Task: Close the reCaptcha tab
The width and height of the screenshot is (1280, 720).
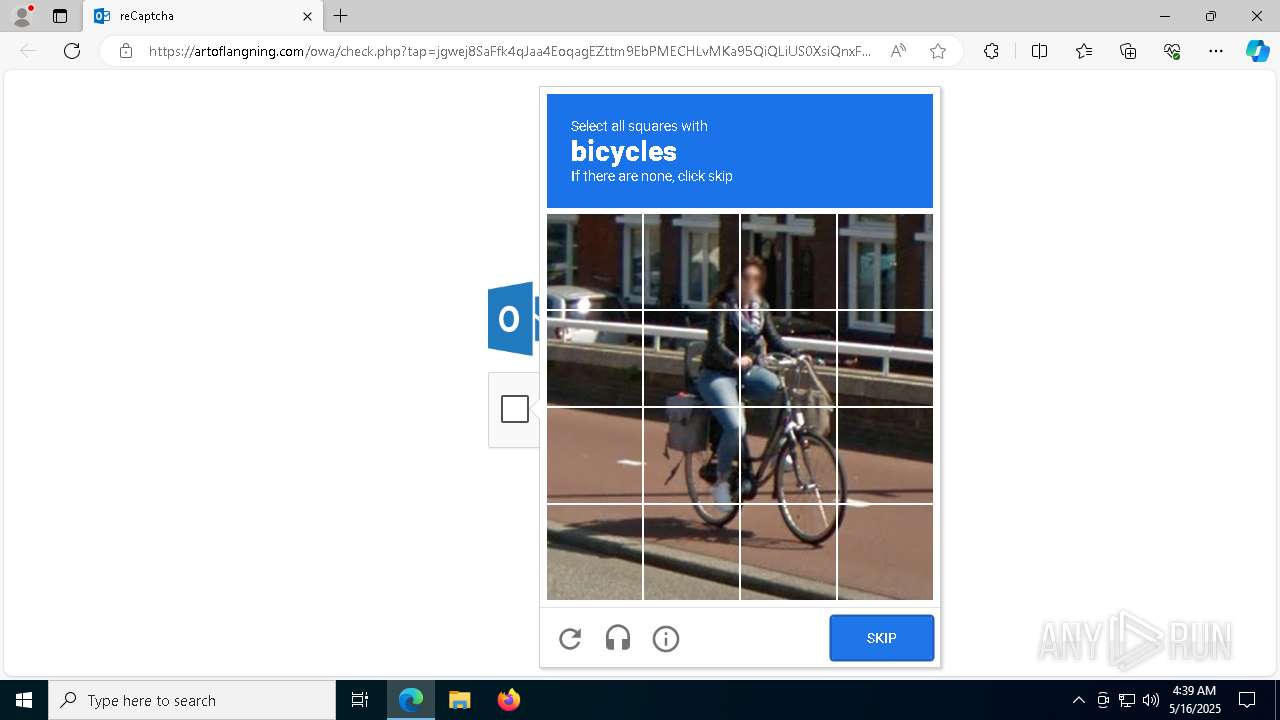Action: (x=307, y=16)
